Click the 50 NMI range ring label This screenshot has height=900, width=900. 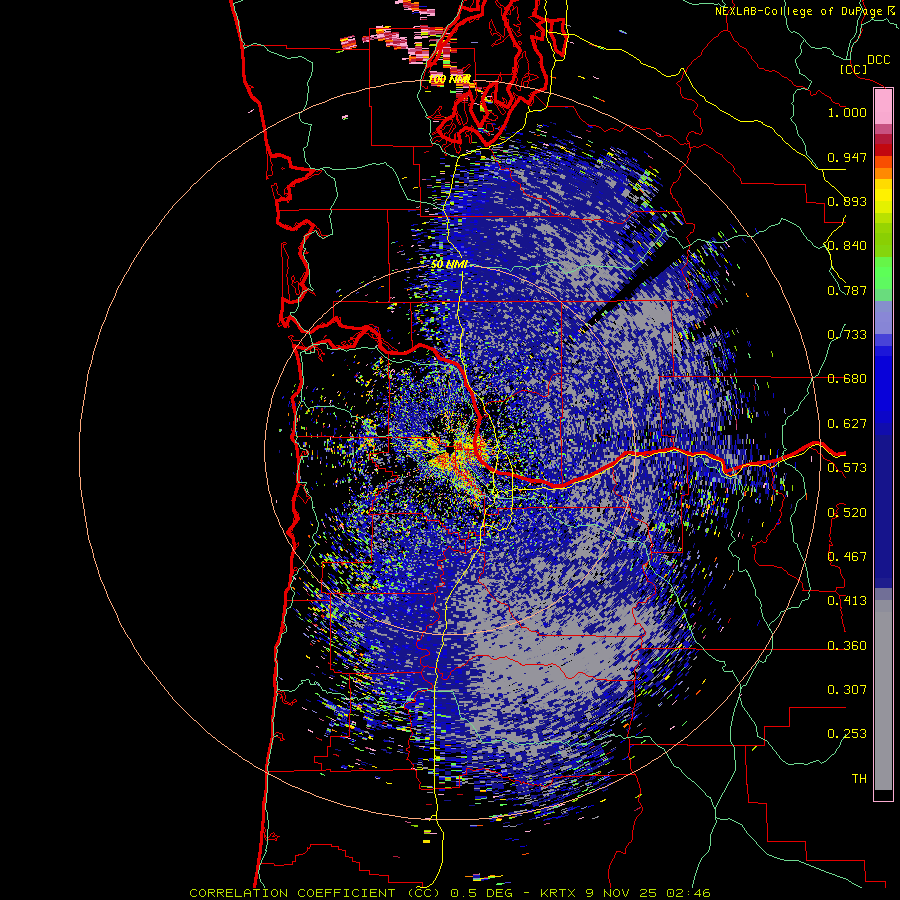click(x=449, y=265)
